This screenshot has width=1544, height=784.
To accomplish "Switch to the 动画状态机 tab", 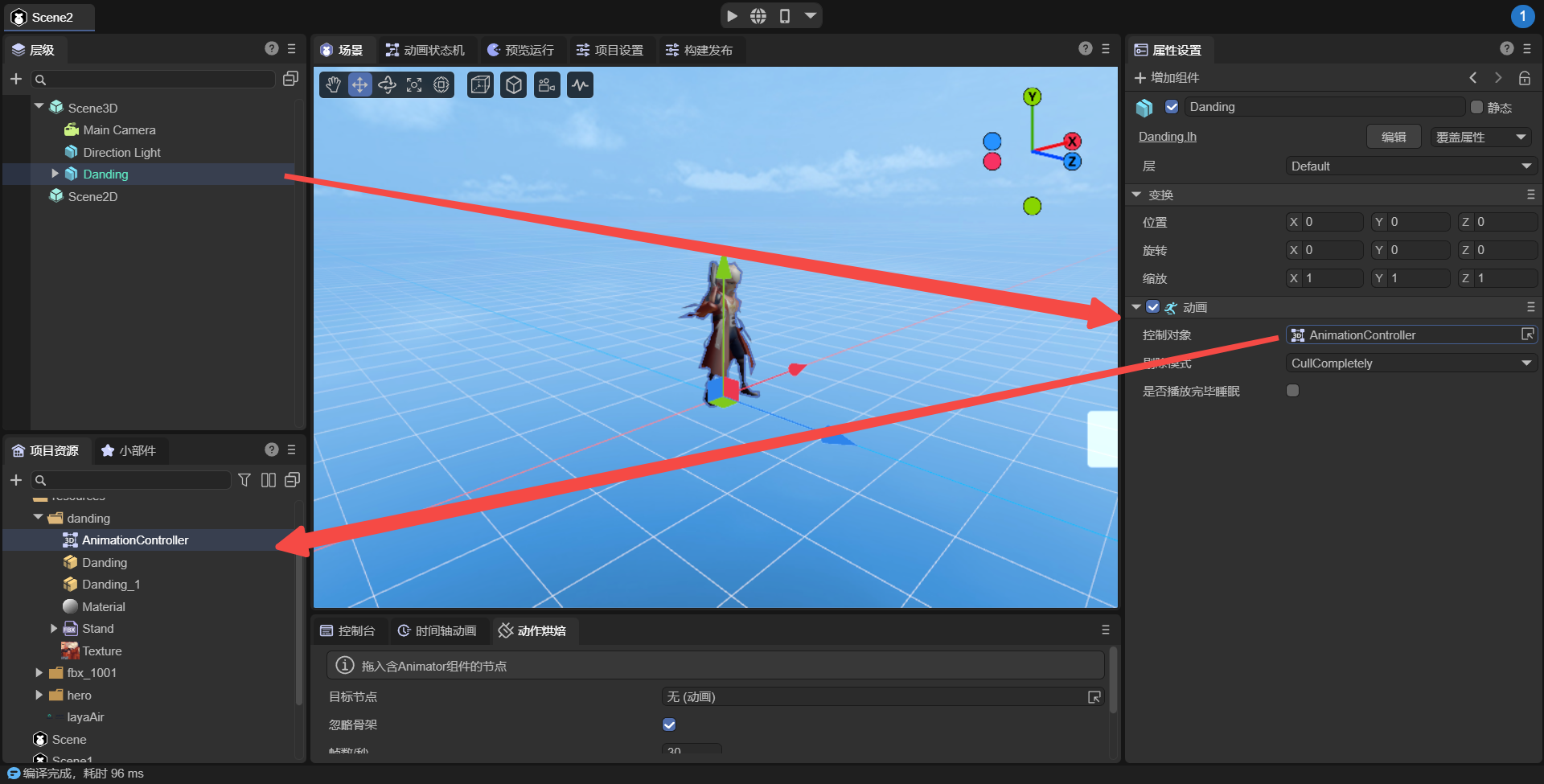I will point(425,50).
